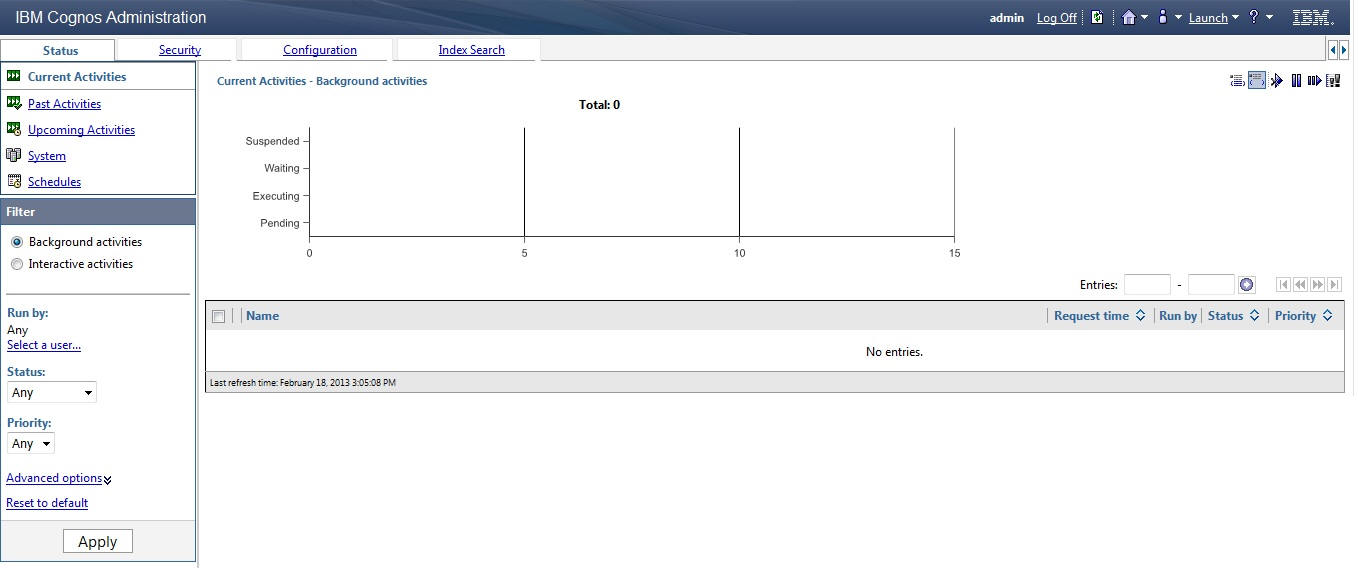The image size is (1358, 568).
Task: Click the Schedules icon in sidebar
Action: 14,181
